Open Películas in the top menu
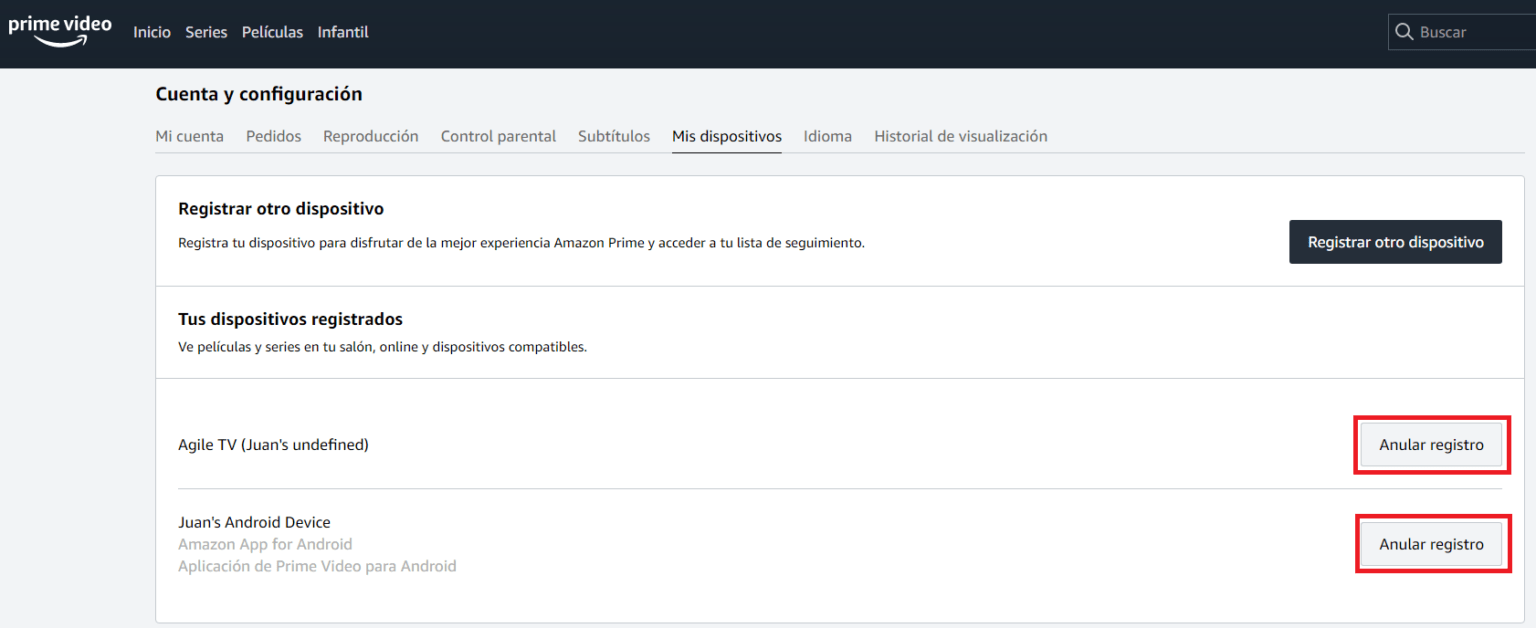This screenshot has height=628, width=1536. 272,32
